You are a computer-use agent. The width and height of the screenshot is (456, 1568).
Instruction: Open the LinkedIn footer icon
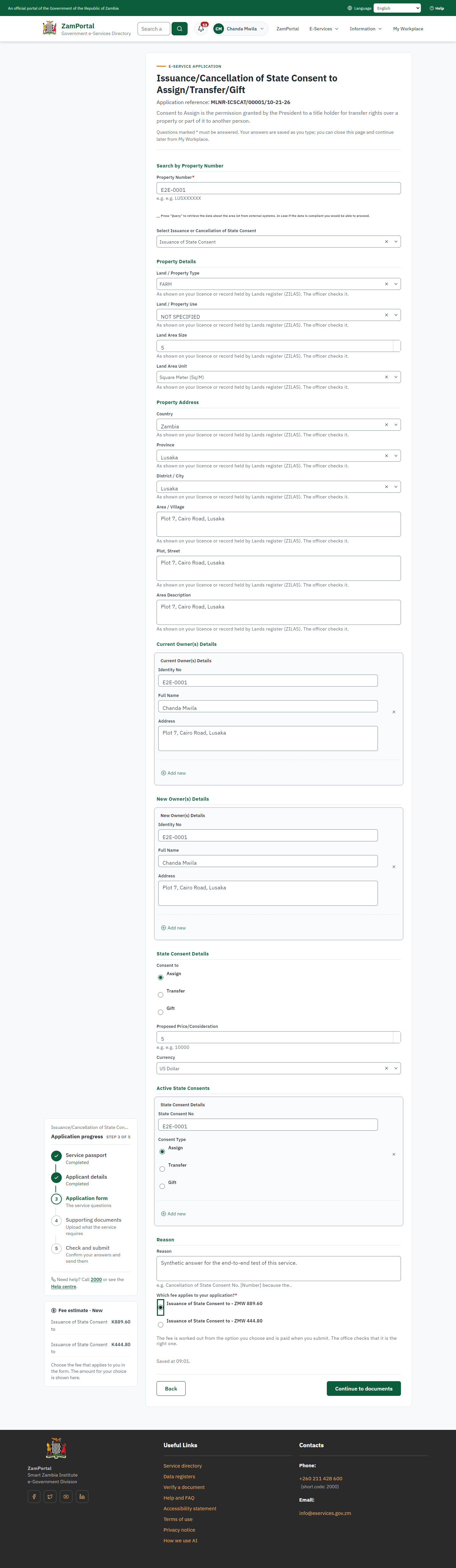(x=82, y=1496)
